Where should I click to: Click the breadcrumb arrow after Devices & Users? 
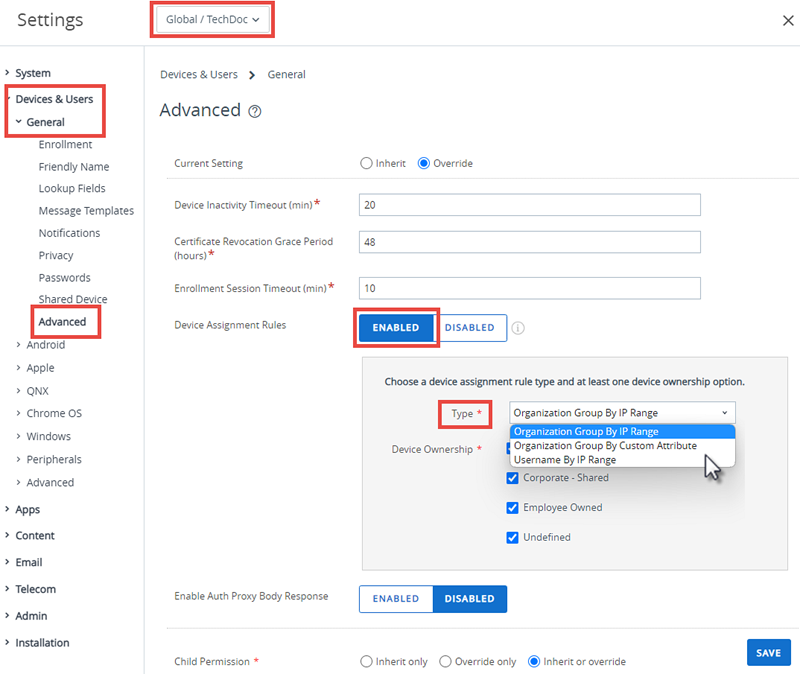click(252, 76)
